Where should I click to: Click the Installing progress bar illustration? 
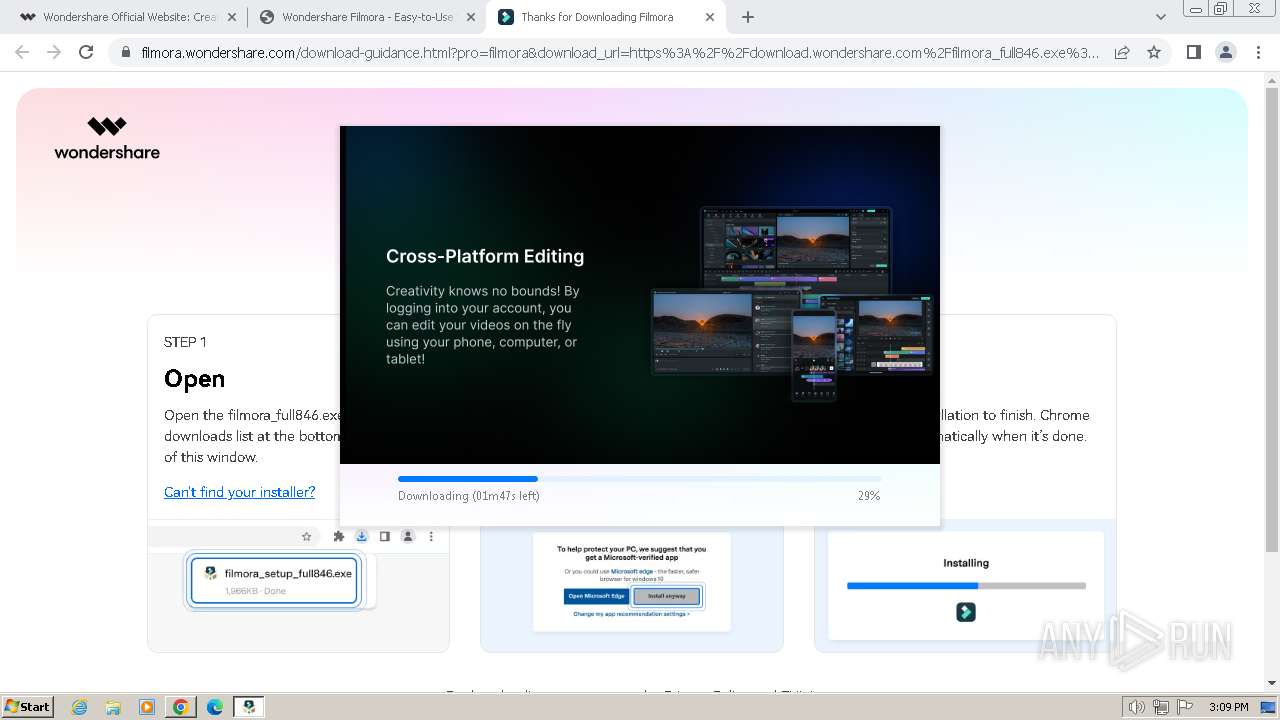pos(966,585)
